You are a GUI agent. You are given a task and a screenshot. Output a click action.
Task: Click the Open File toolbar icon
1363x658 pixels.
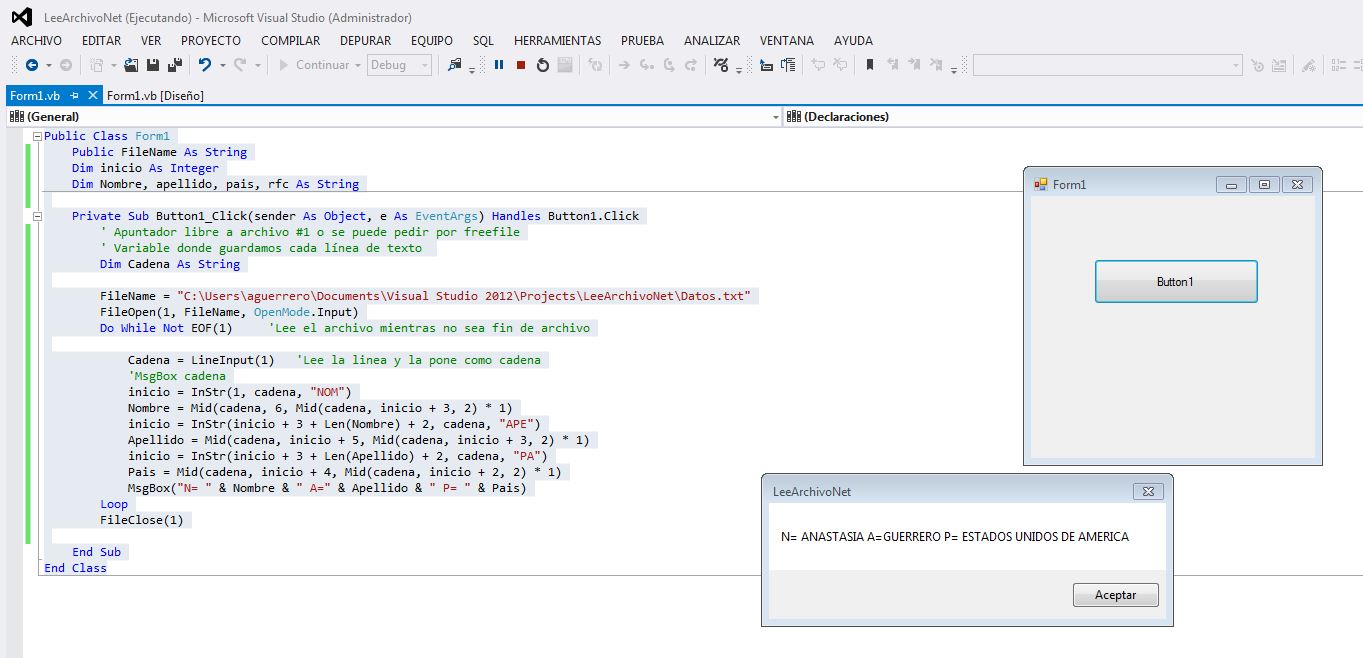[132, 65]
